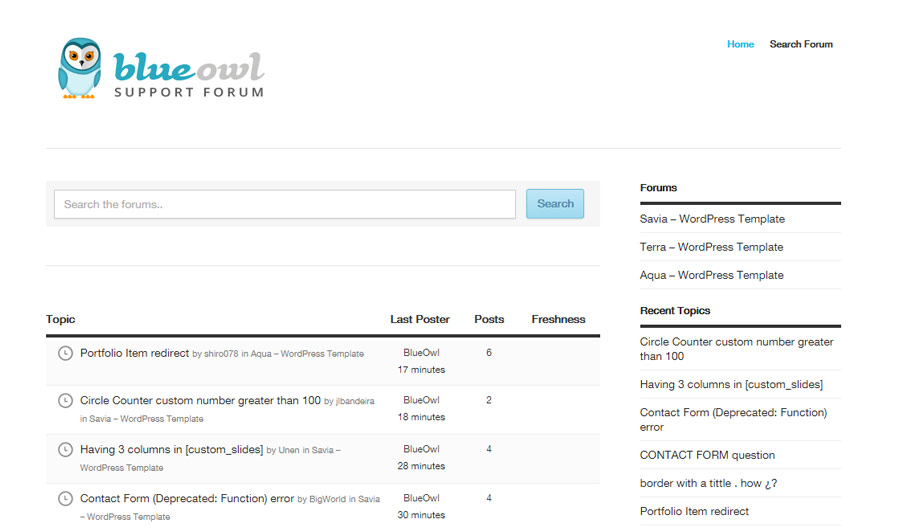Screen dimensions: 900x531
Task: Open 'Having 3 columns in [custom_slides]' sidebar topic
Action: [x=731, y=384]
